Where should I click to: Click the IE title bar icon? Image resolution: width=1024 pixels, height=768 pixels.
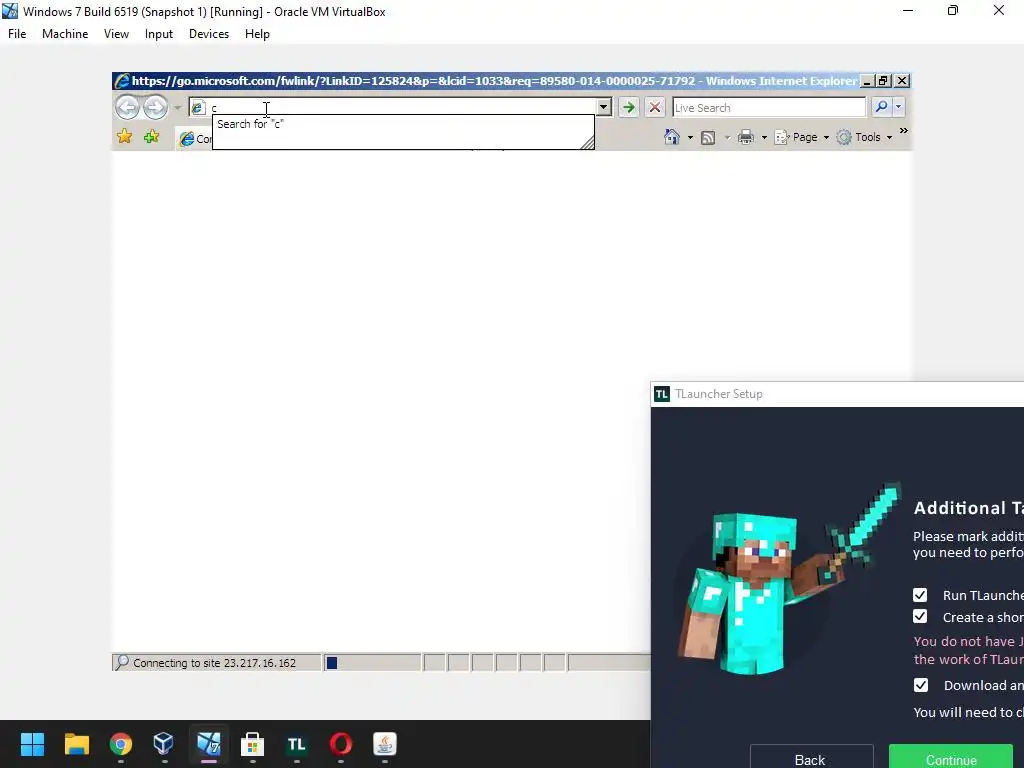click(x=121, y=81)
